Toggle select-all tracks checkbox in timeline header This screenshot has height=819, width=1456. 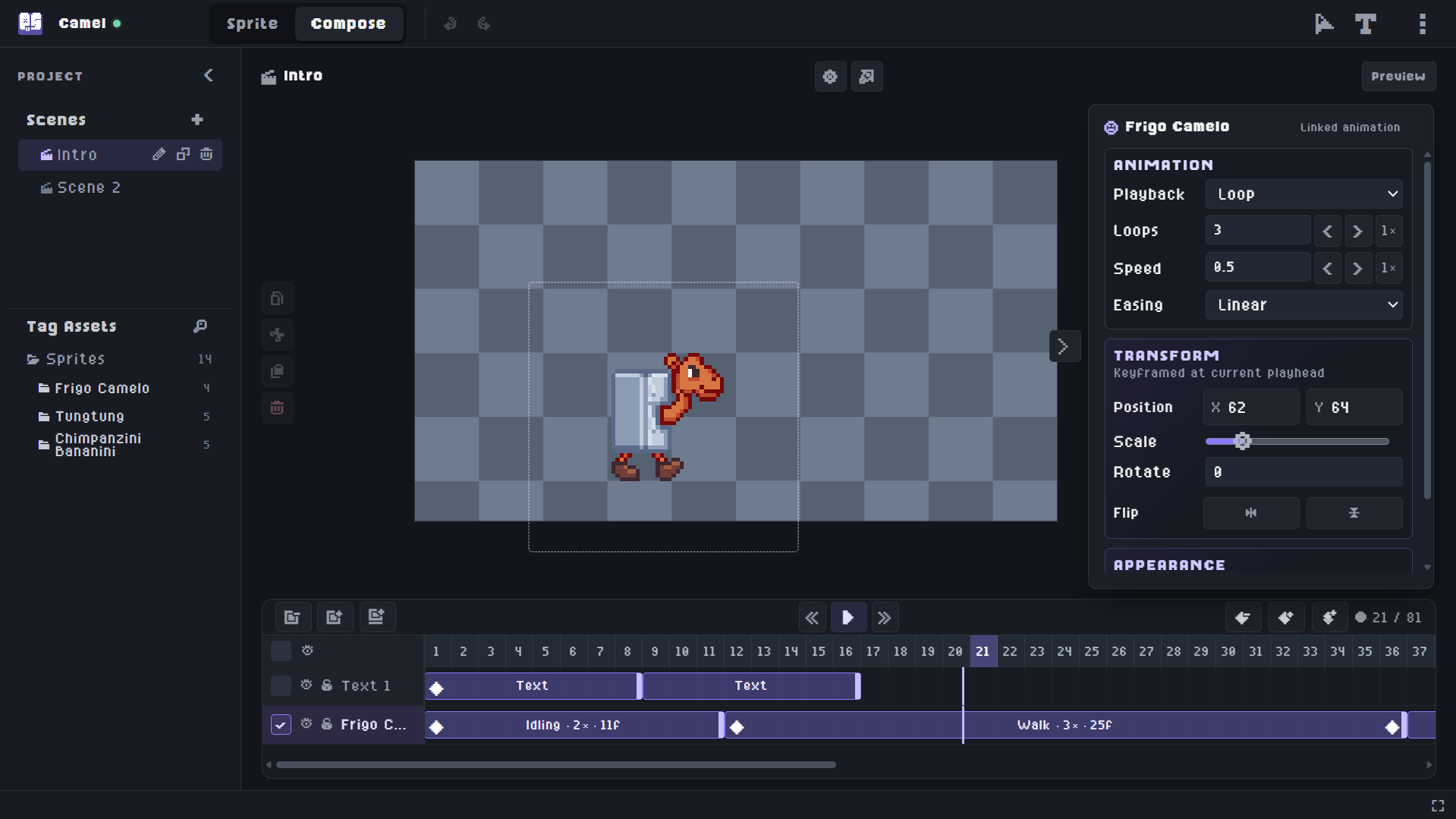[x=281, y=650]
